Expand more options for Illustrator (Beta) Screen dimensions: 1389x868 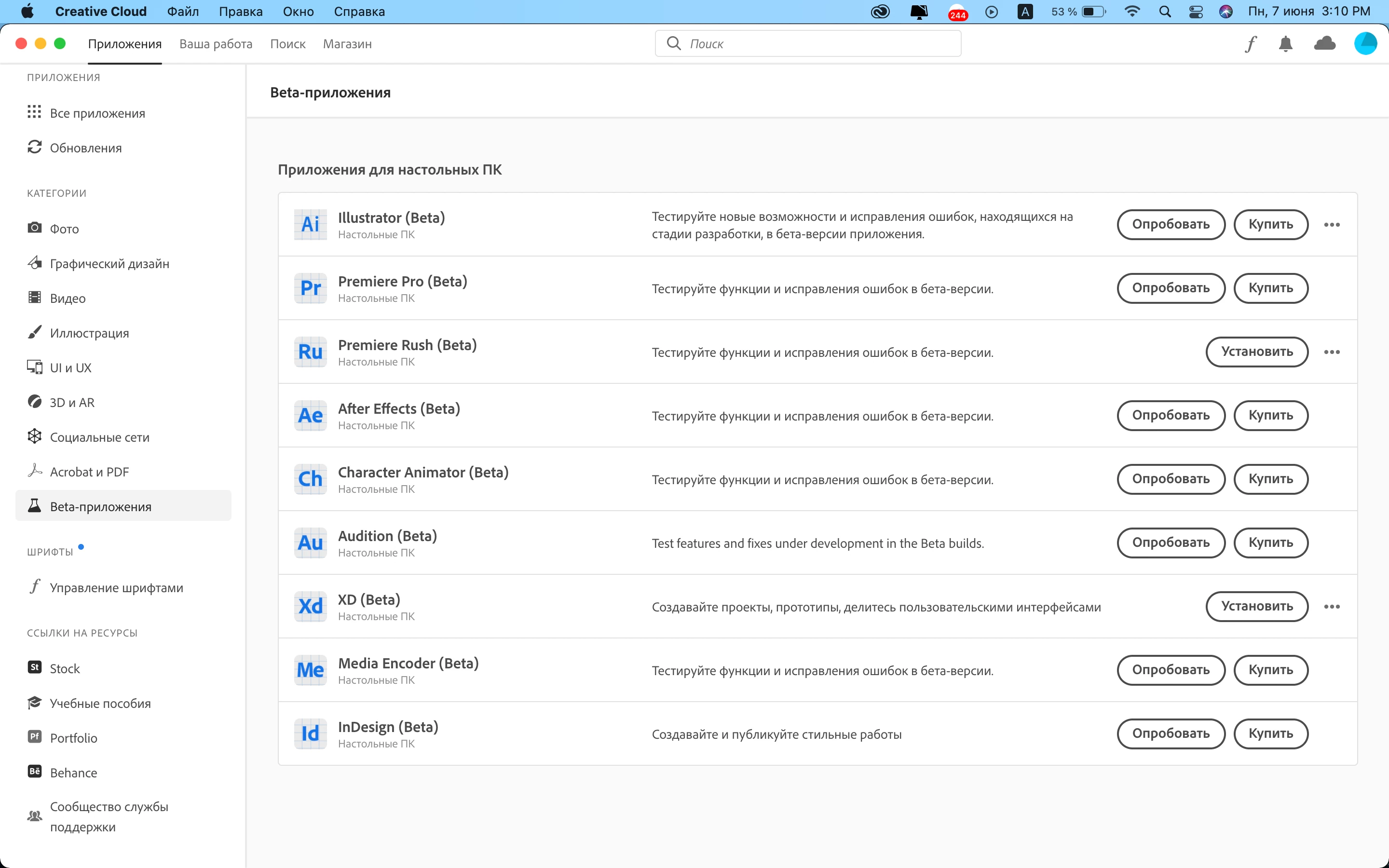1332,224
